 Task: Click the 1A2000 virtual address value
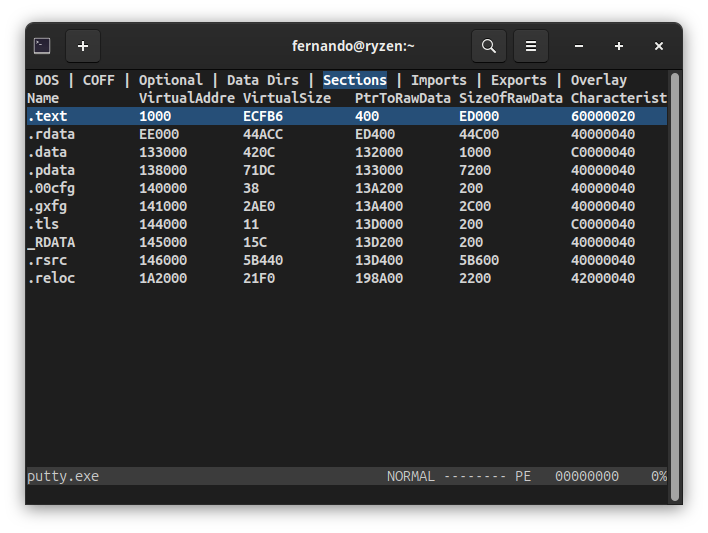pyautogui.click(x=163, y=278)
